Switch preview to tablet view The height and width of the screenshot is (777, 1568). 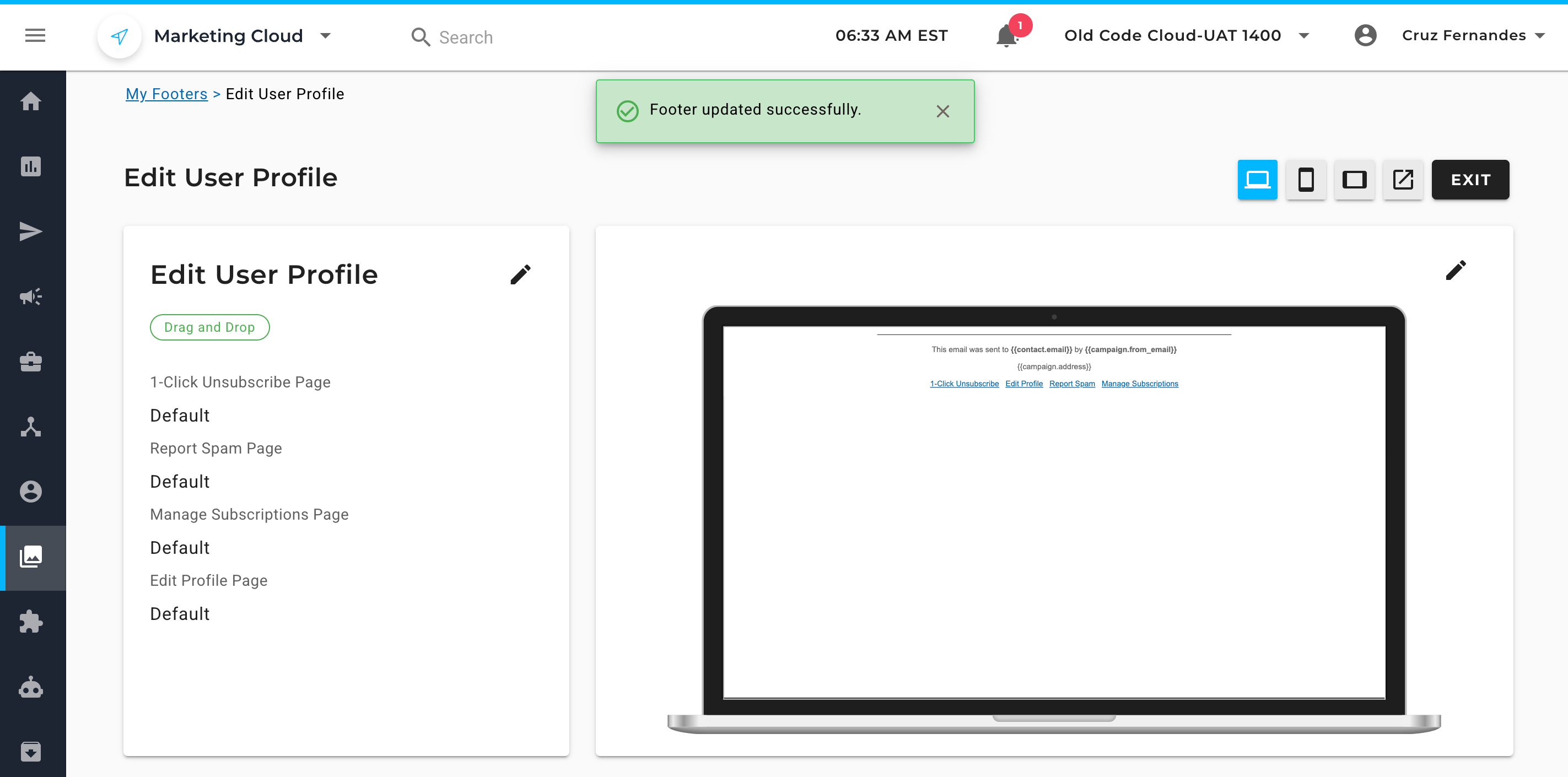click(1354, 180)
